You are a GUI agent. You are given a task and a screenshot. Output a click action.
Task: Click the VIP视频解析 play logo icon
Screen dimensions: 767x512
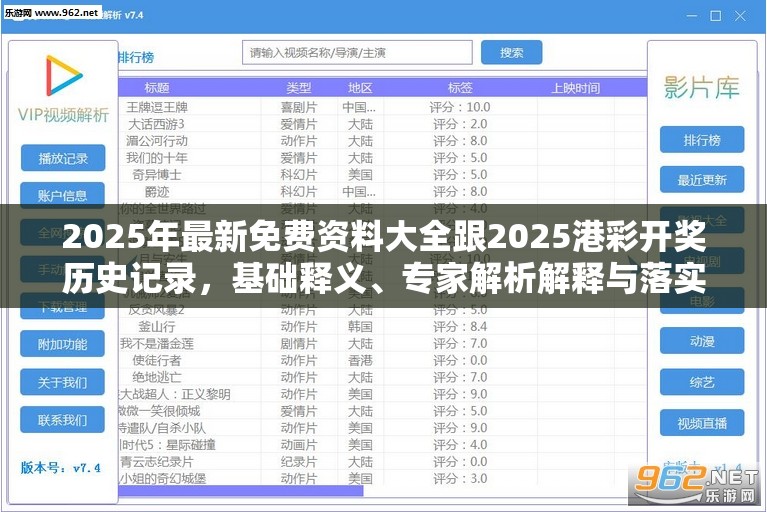(x=64, y=75)
